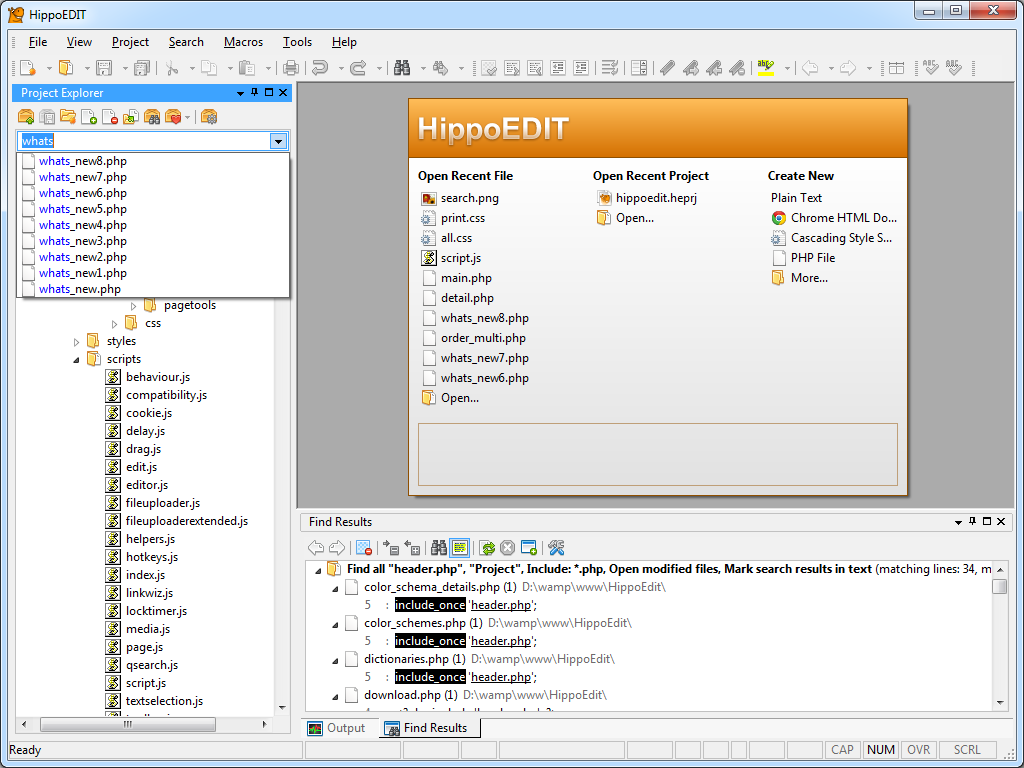Viewport: 1024px width, 768px height.
Task: Click Find Results vertical scrollbar thumb
Action: click(999, 586)
